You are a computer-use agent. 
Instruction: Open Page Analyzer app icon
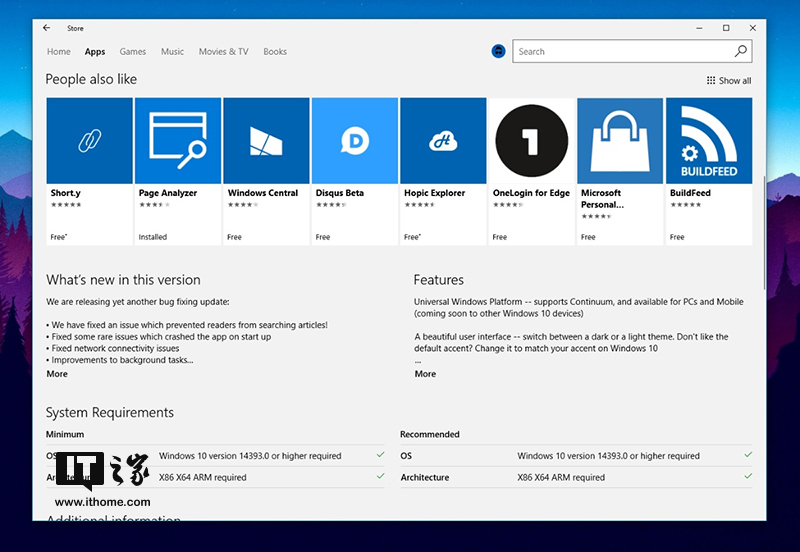[x=178, y=141]
